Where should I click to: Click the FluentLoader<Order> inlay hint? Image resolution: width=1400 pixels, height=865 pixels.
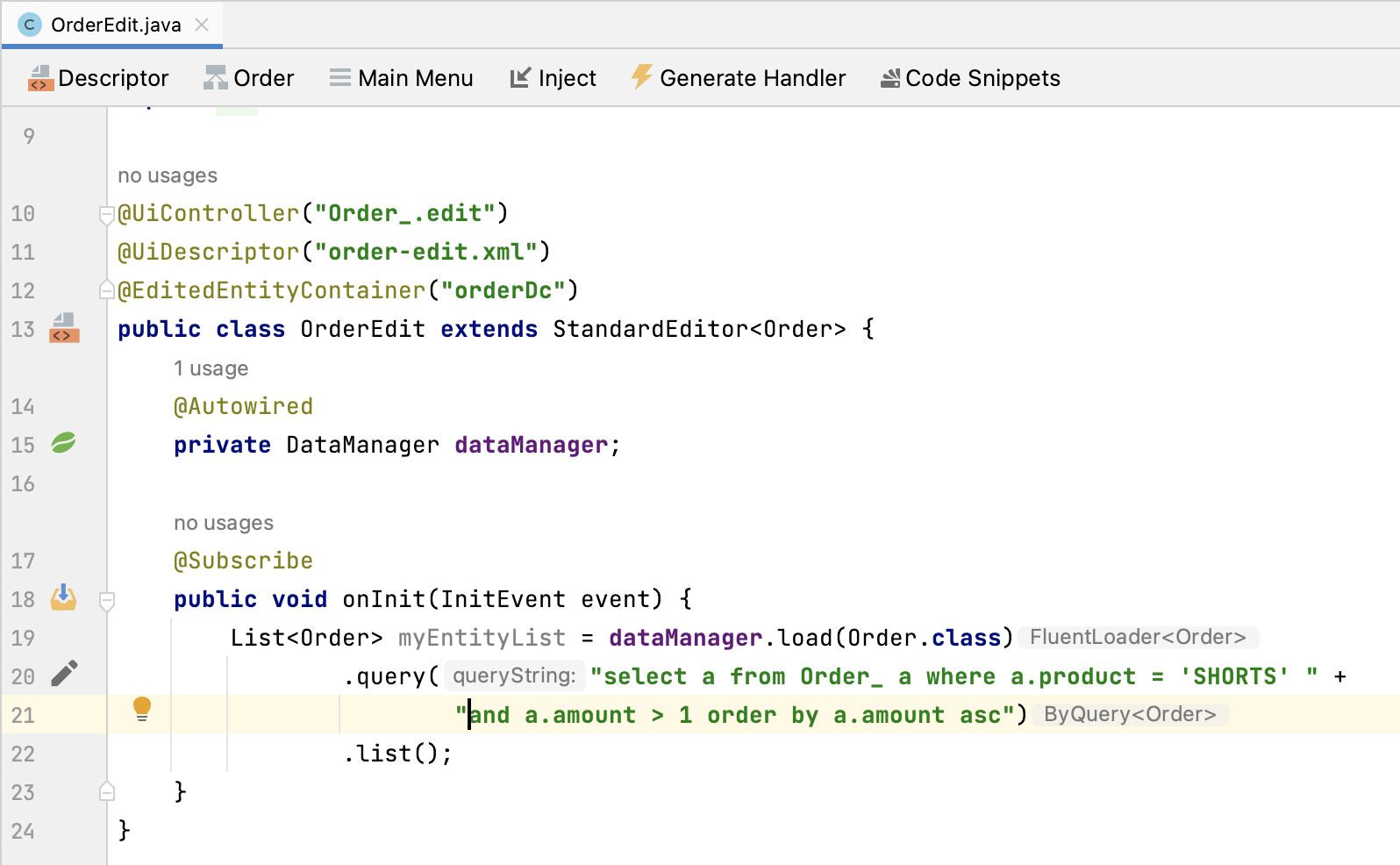(1138, 637)
